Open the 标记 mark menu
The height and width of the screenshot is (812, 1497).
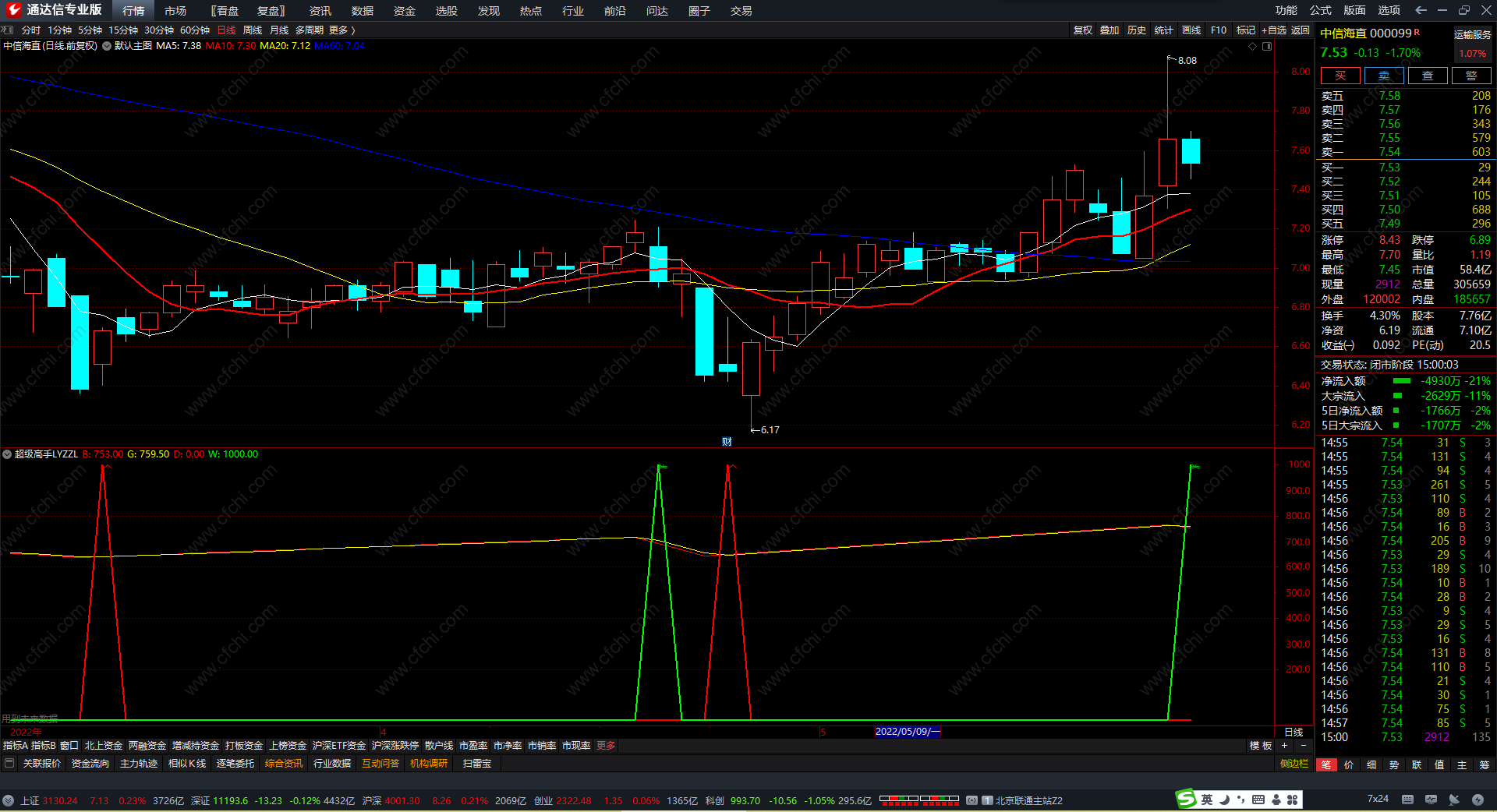point(1246,30)
